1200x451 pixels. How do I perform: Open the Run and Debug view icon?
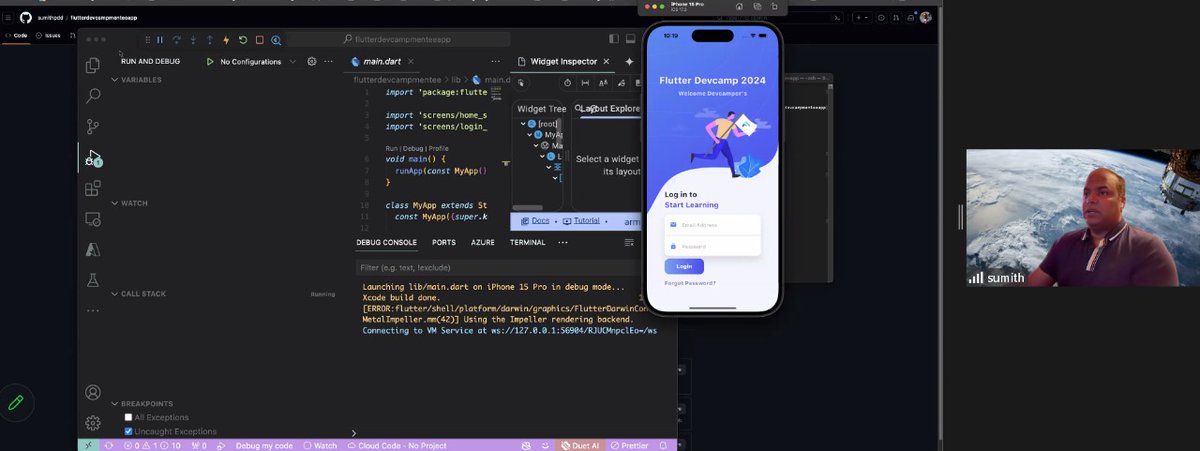pyautogui.click(x=93, y=158)
